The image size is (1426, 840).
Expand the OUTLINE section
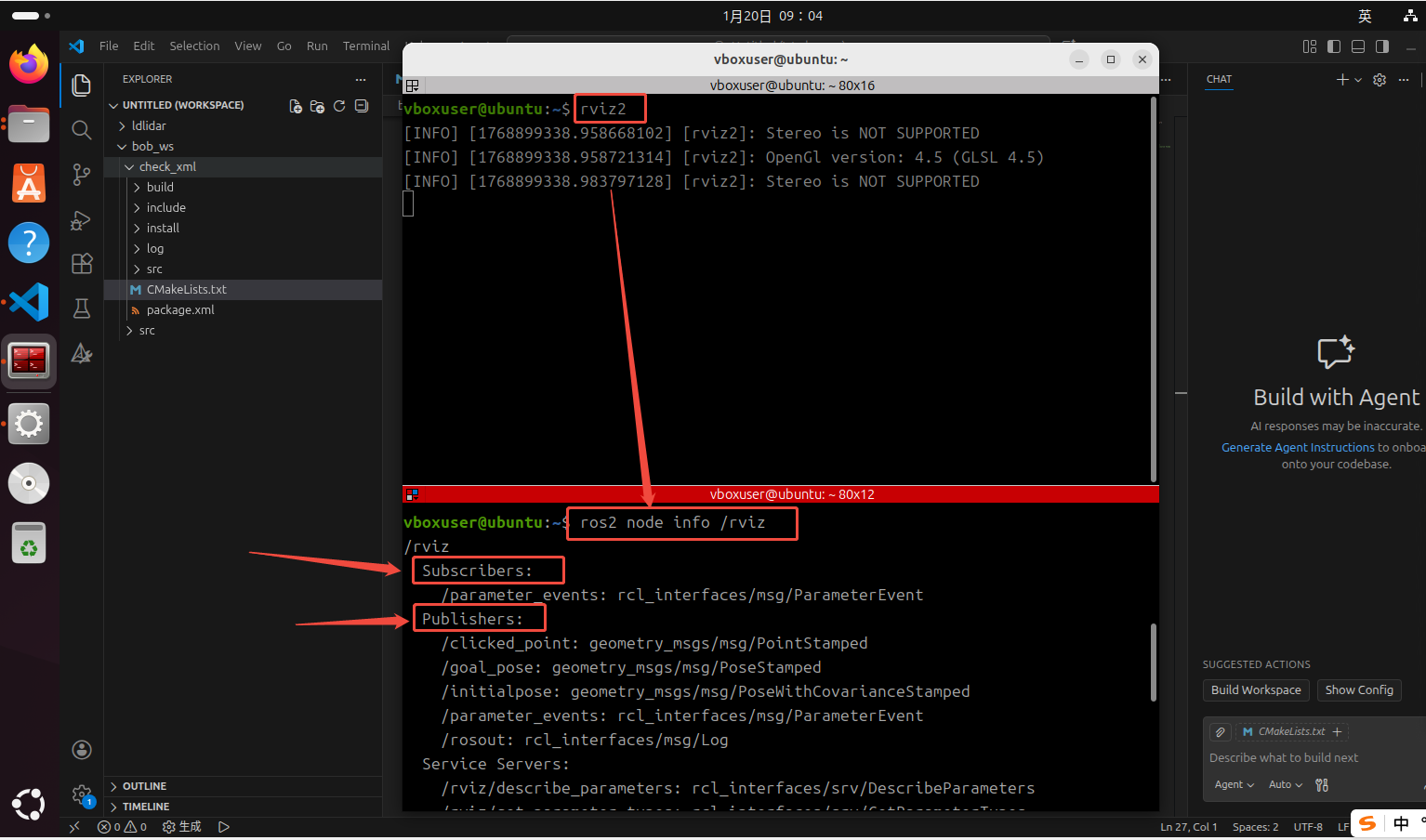tap(144, 786)
